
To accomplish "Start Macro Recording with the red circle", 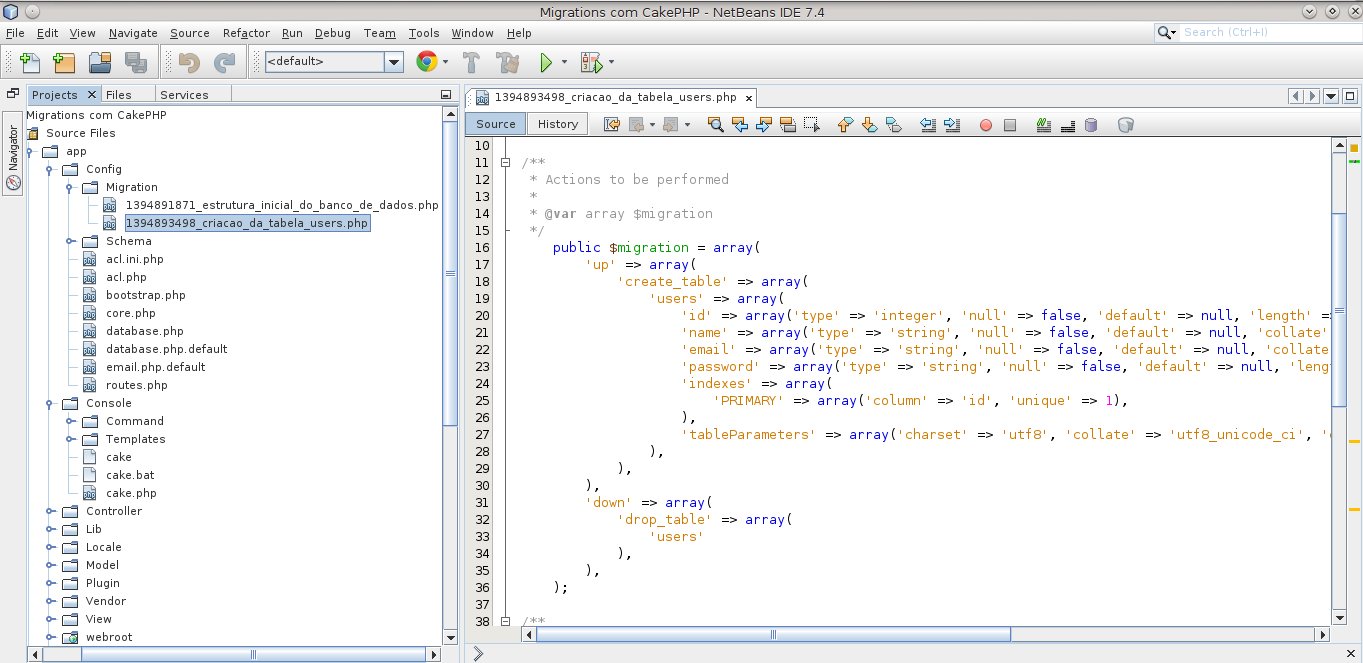I will click(x=985, y=125).
